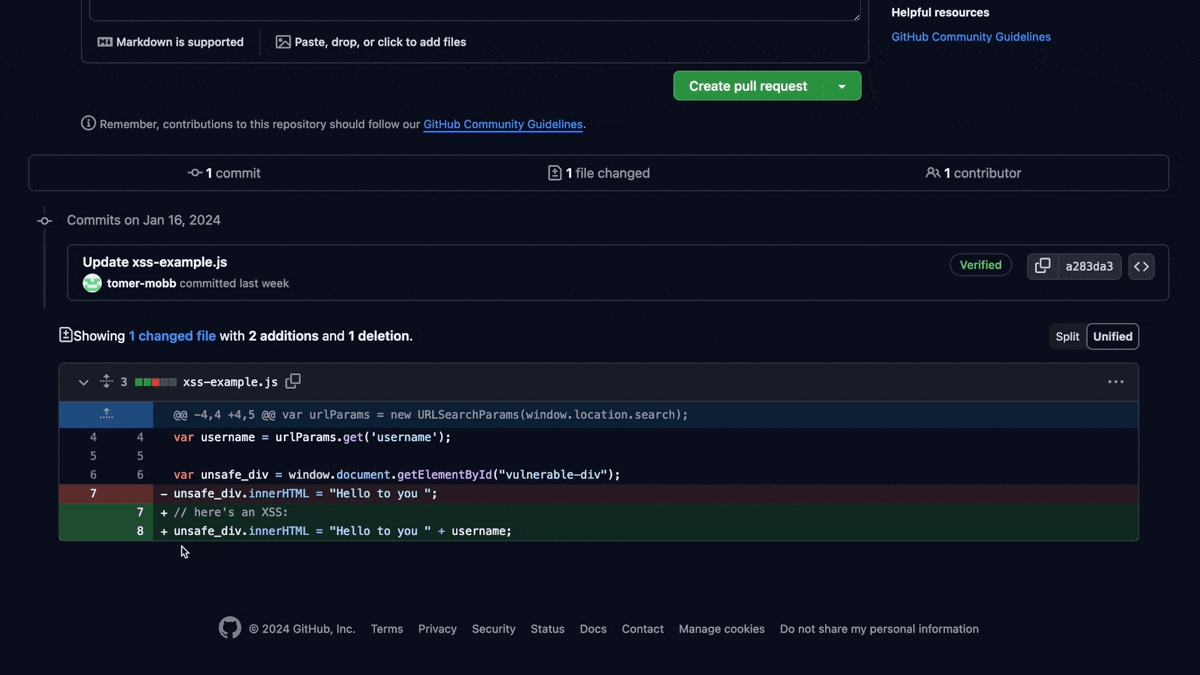
Task: Click the move/drag icon on the file header
Action: (x=106, y=382)
